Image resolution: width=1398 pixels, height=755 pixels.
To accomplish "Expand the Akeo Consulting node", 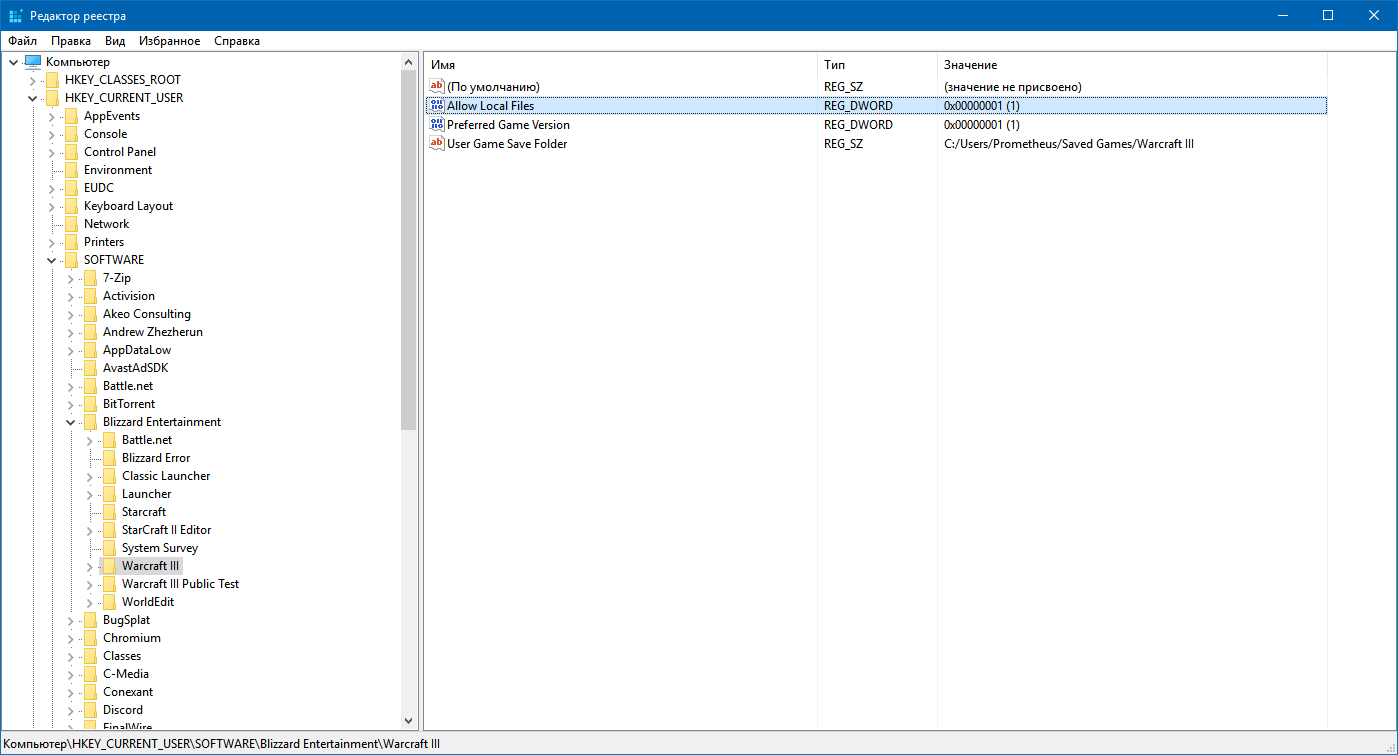I will point(70,314).
